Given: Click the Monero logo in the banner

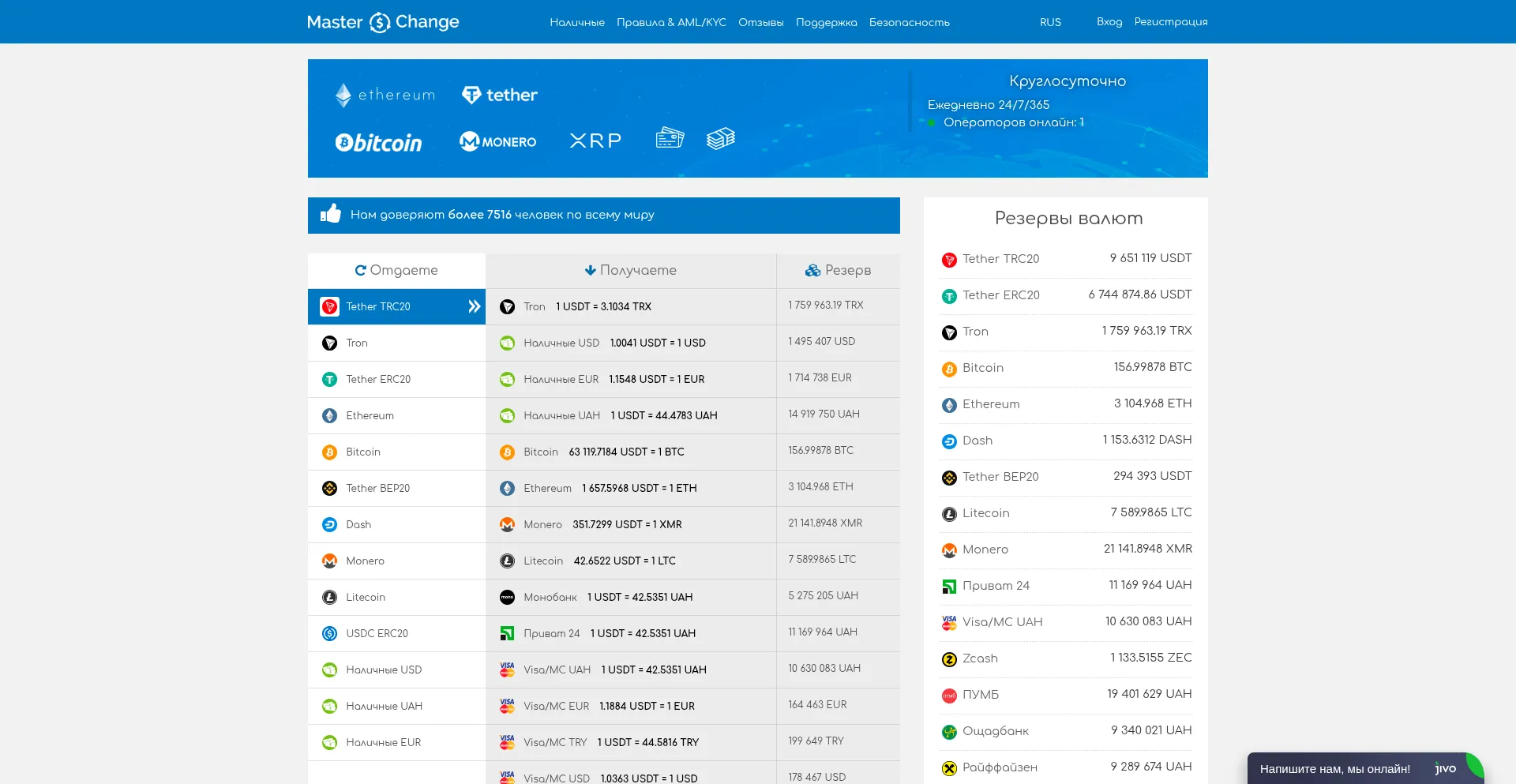Looking at the screenshot, I should [x=497, y=141].
